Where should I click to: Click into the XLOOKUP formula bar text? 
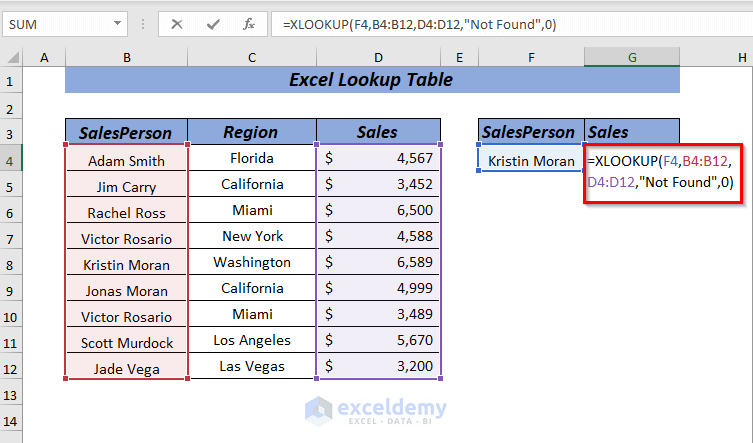click(x=419, y=24)
